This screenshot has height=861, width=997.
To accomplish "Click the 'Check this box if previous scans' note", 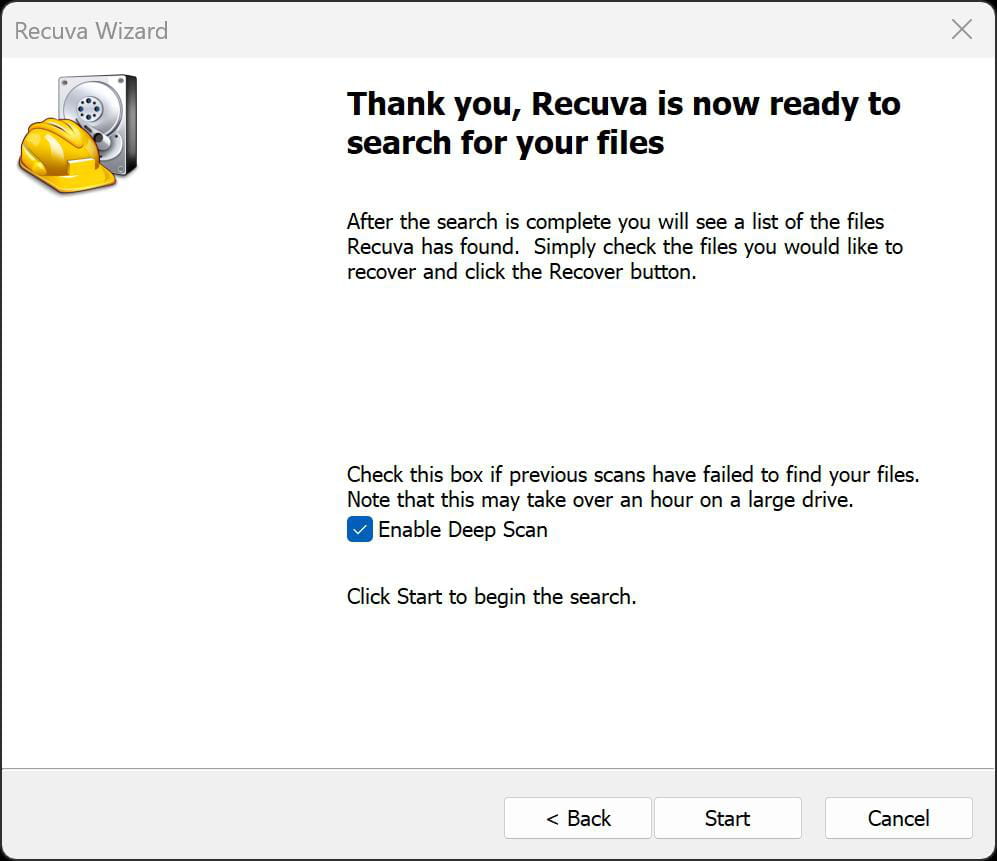I will 633,474.
